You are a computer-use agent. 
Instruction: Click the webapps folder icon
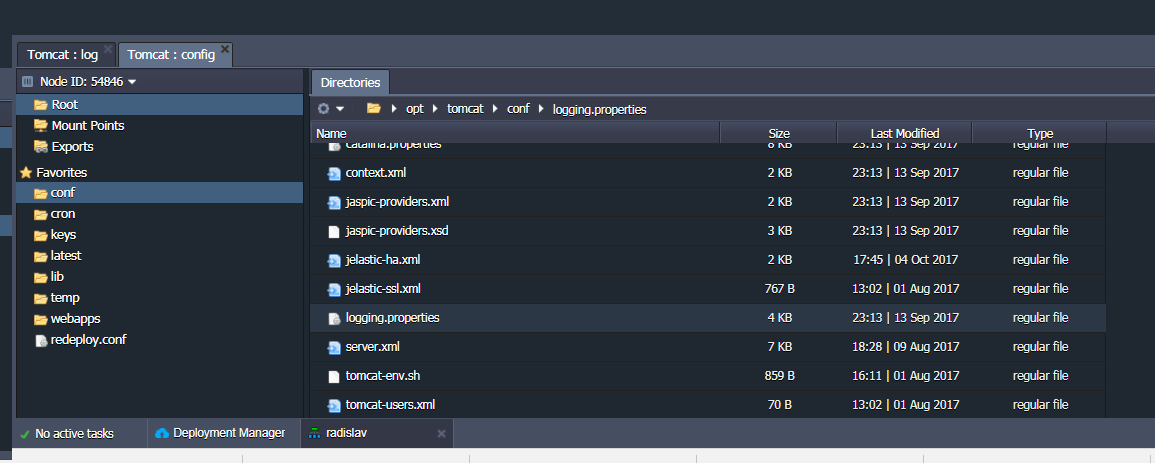pos(41,319)
